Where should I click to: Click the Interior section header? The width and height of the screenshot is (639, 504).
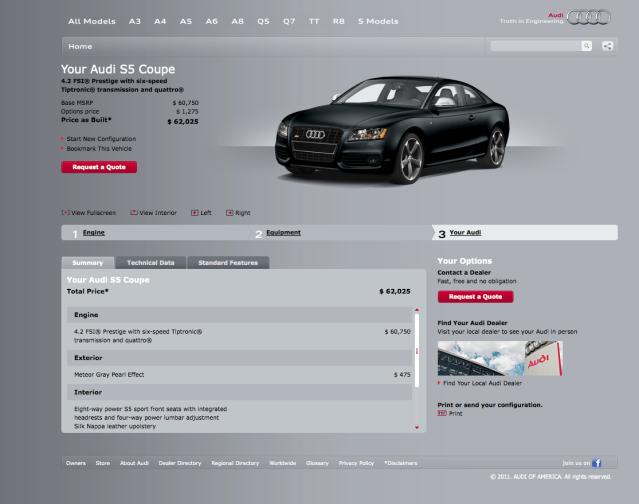(x=240, y=392)
